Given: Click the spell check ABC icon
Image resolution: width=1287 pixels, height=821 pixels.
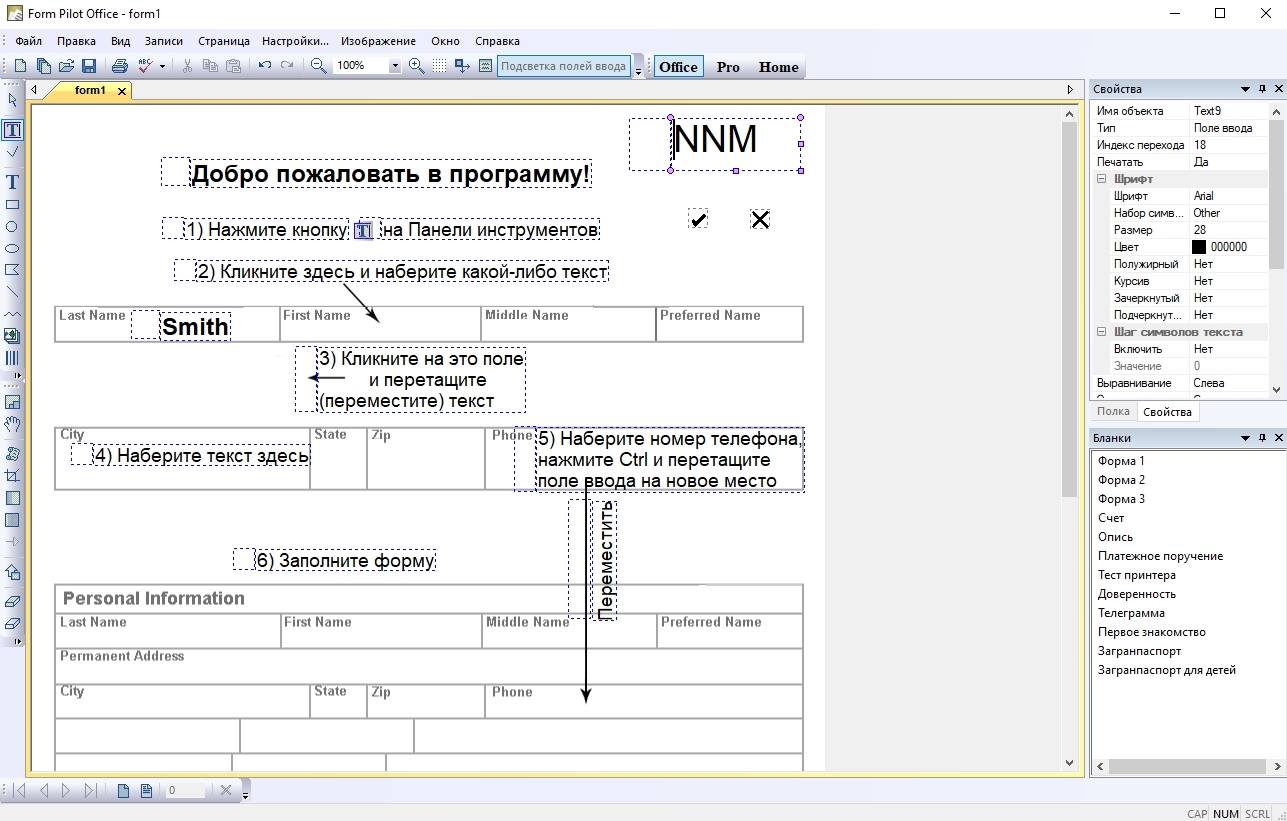Looking at the screenshot, I should click(145, 66).
